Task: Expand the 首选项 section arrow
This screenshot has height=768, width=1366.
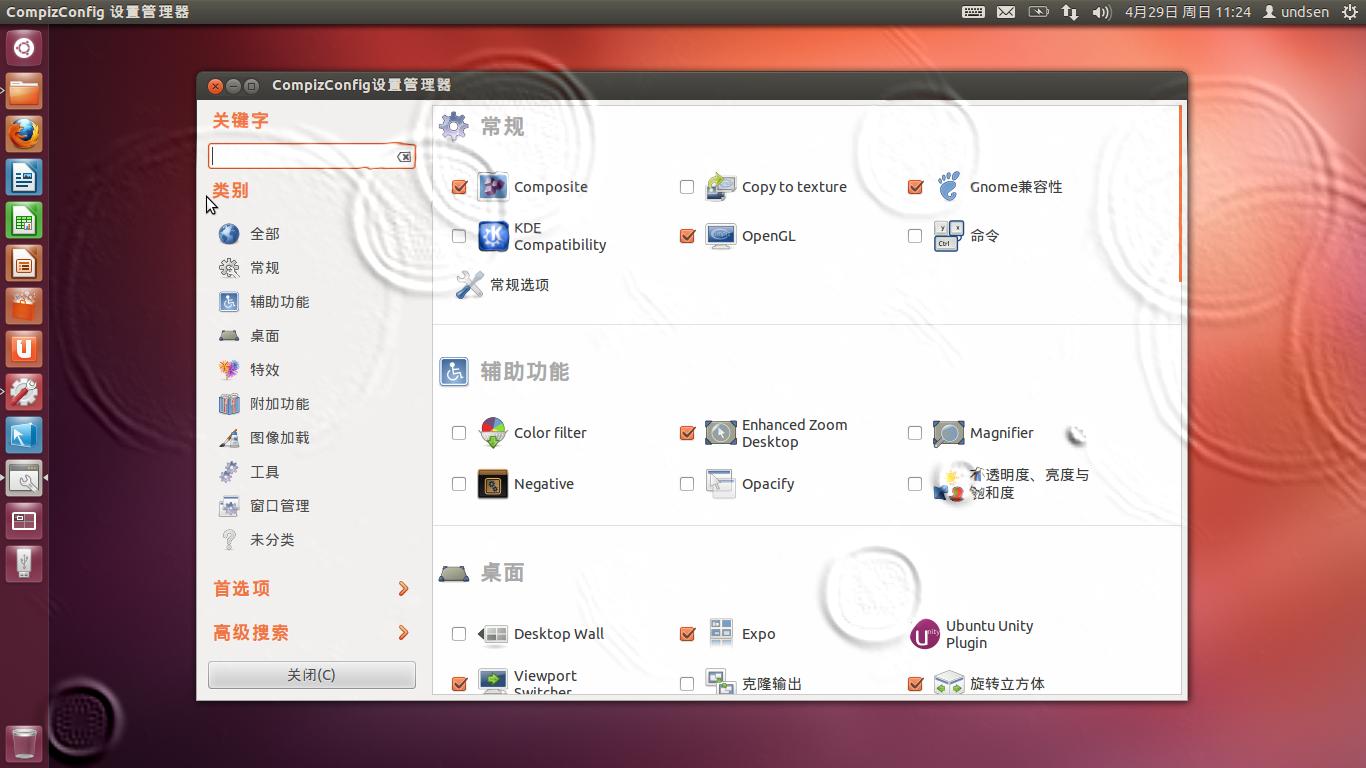Action: pyautogui.click(x=403, y=589)
